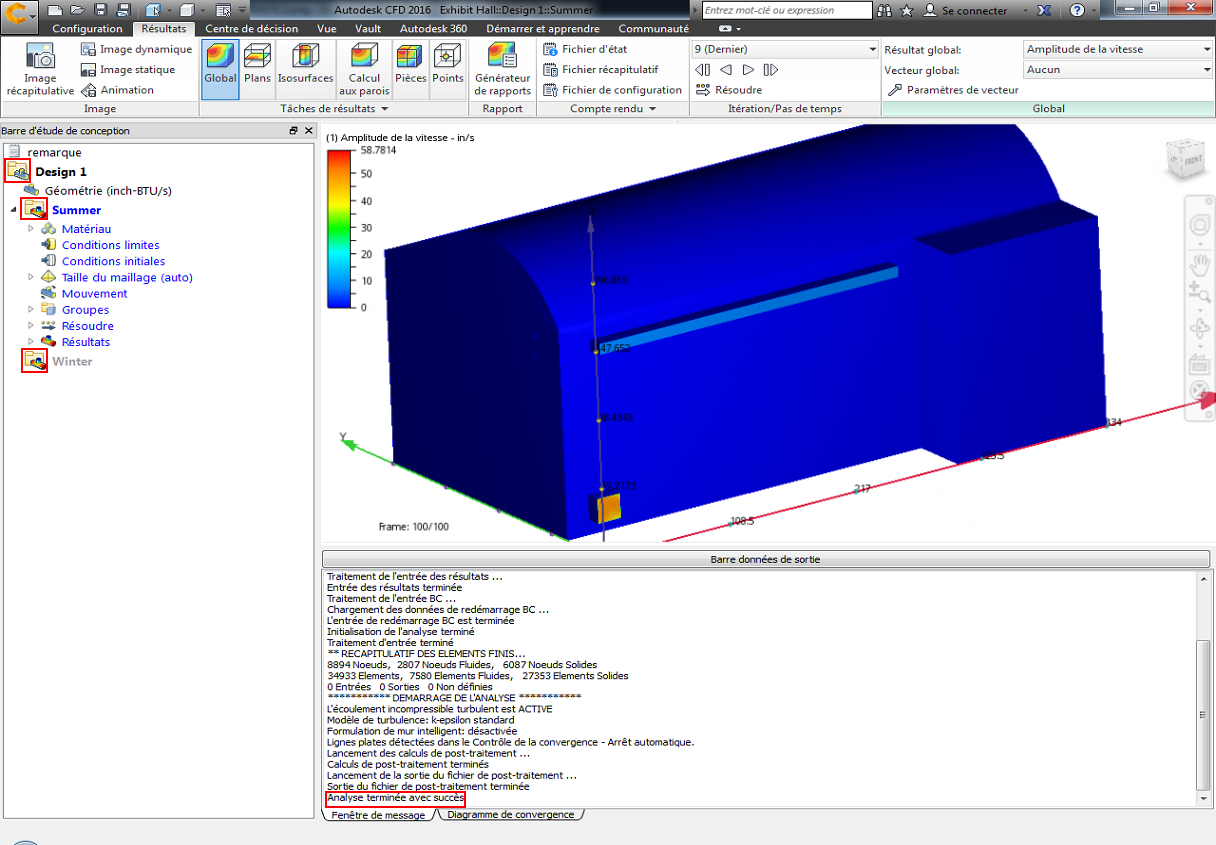Open the steering wheel navigation tool
Viewport: 1216px width, 845px height.
point(1199,224)
